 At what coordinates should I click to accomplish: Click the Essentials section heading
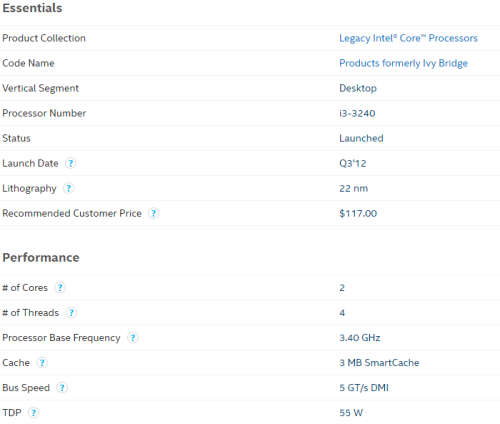point(32,8)
